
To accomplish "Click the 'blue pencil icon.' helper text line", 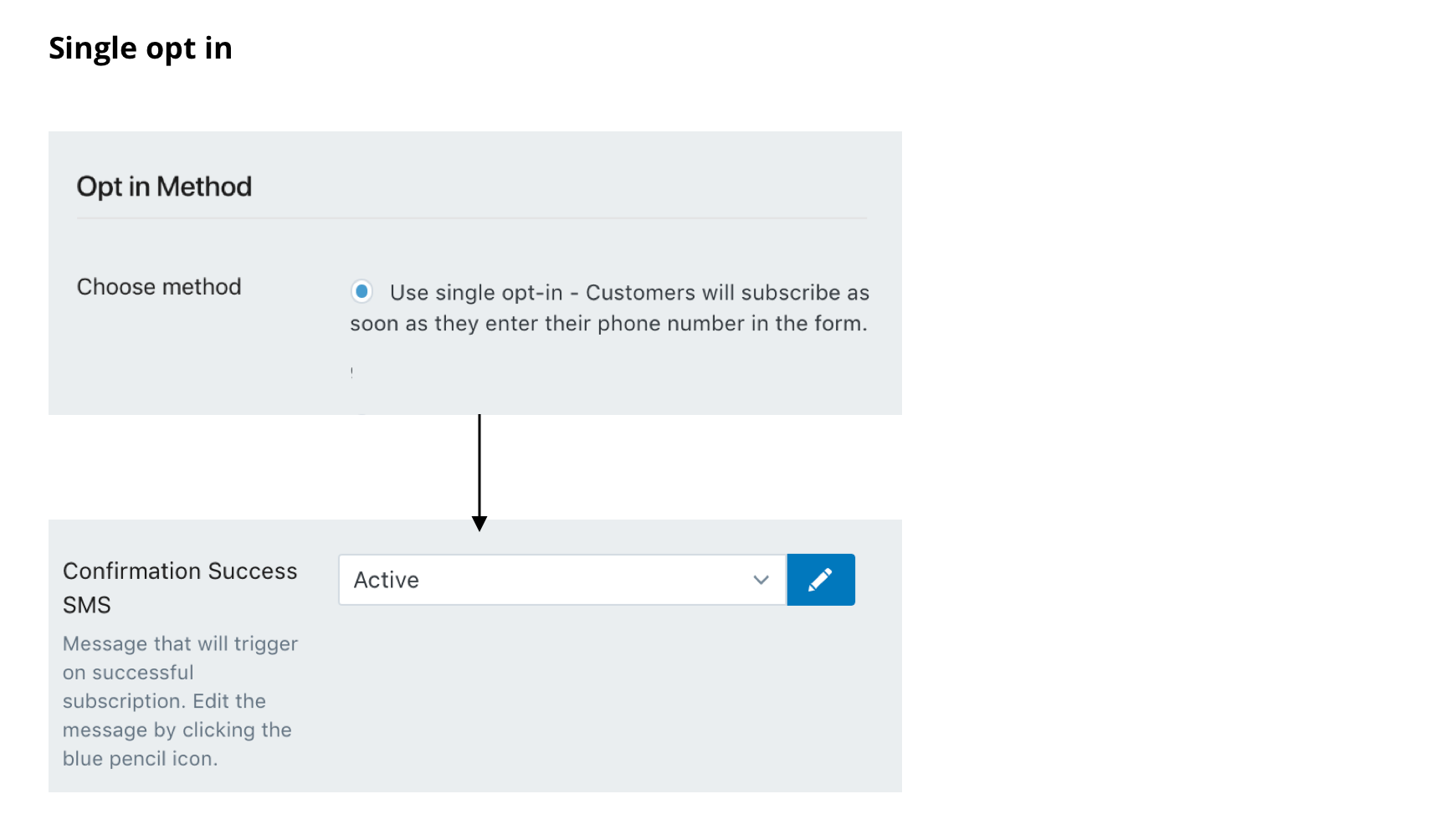I will pyautogui.click(x=141, y=759).
